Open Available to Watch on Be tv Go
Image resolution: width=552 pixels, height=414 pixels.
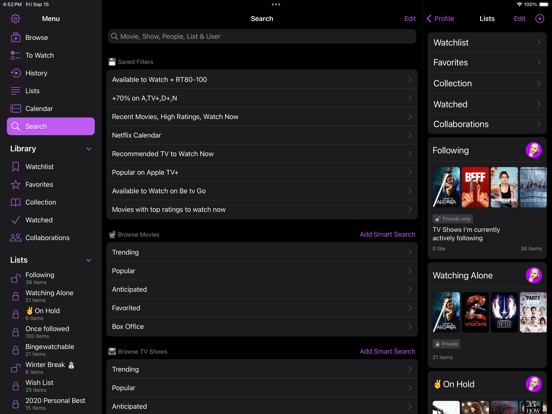tap(262, 191)
